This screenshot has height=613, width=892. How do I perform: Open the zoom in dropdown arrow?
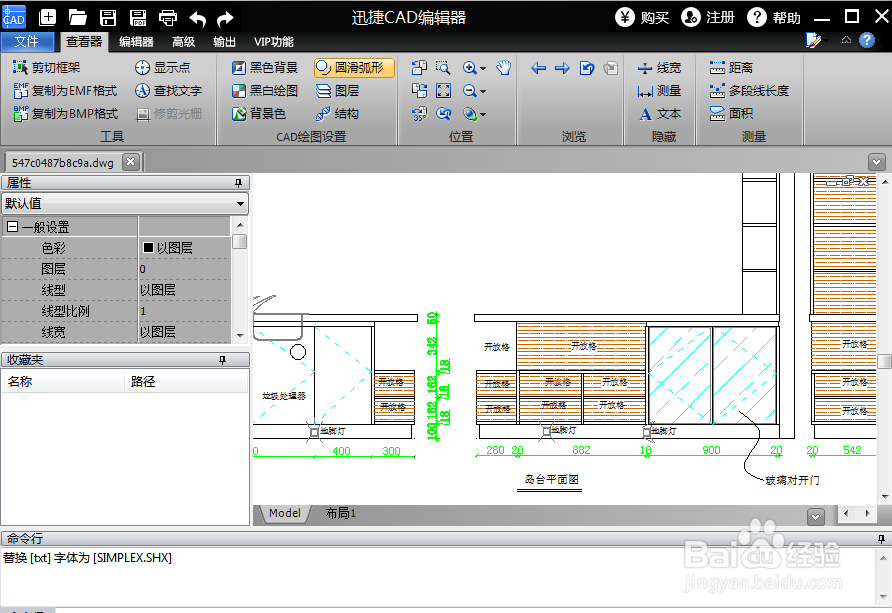click(483, 68)
